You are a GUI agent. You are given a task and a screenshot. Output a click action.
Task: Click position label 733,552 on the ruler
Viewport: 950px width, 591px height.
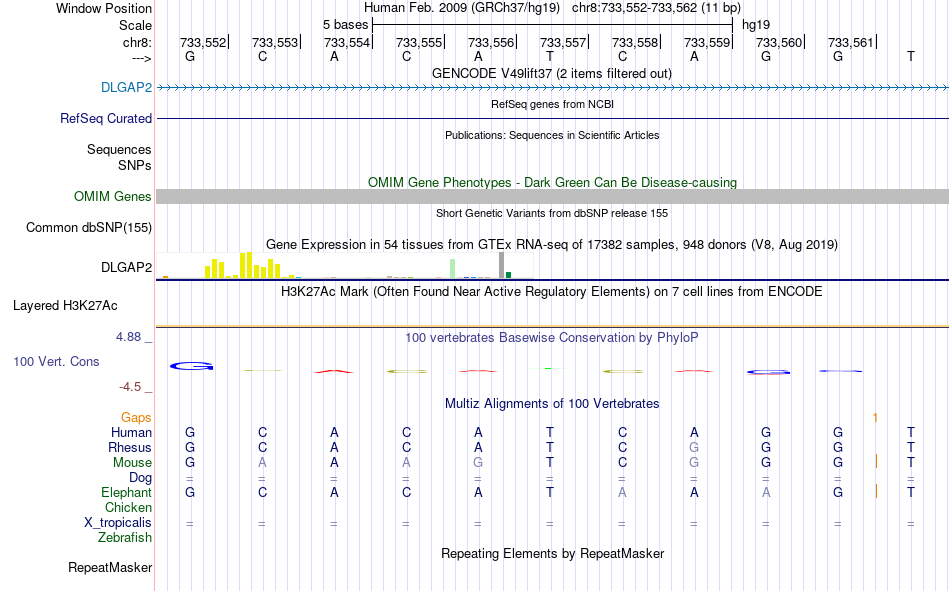[x=202, y=42]
